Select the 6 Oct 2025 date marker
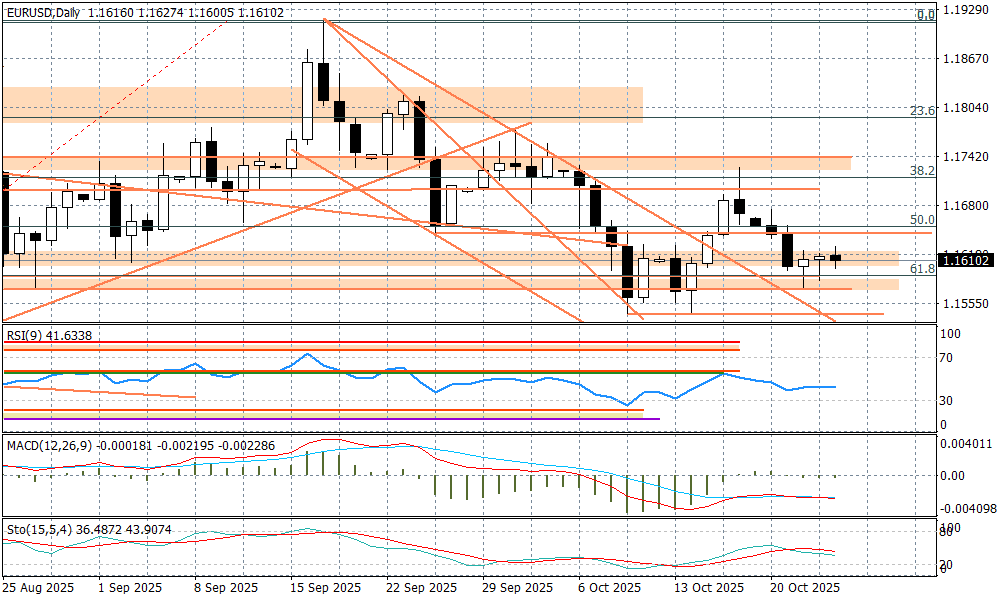The height and width of the screenshot is (600, 1000). click(612, 588)
